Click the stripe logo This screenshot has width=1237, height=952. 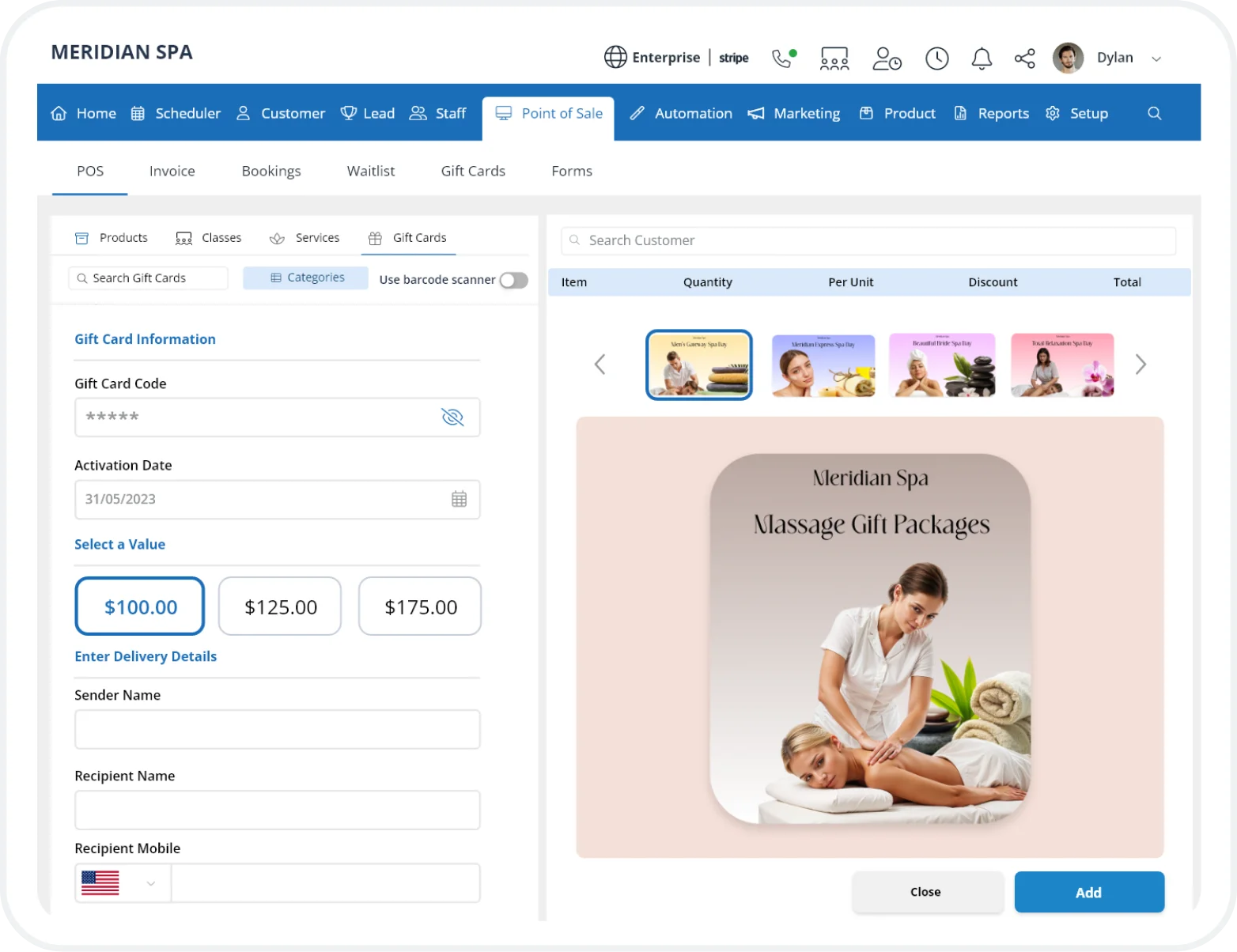(734, 58)
